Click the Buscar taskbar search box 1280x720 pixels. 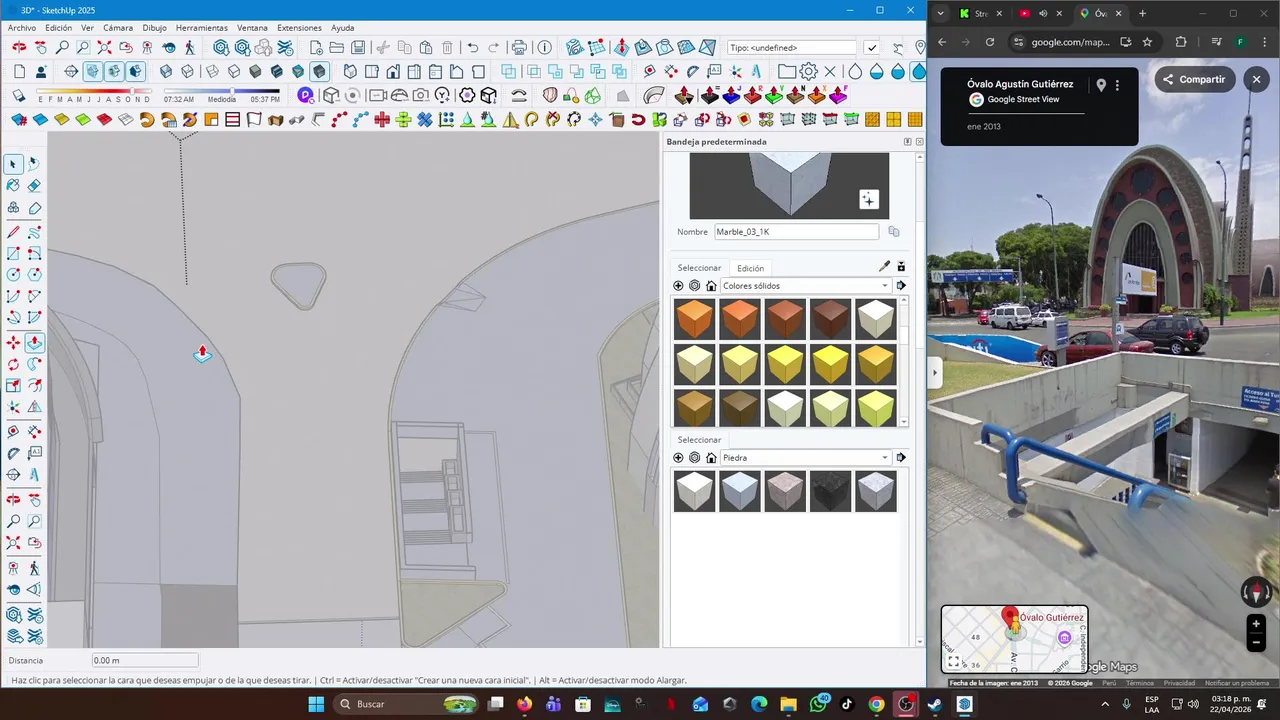tap(405, 704)
